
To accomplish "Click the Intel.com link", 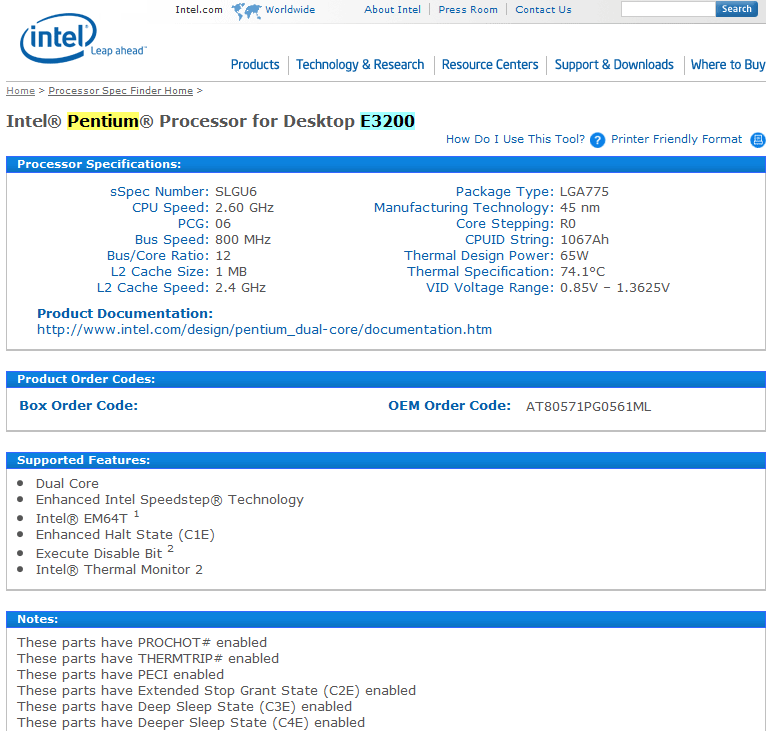I will (x=199, y=10).
